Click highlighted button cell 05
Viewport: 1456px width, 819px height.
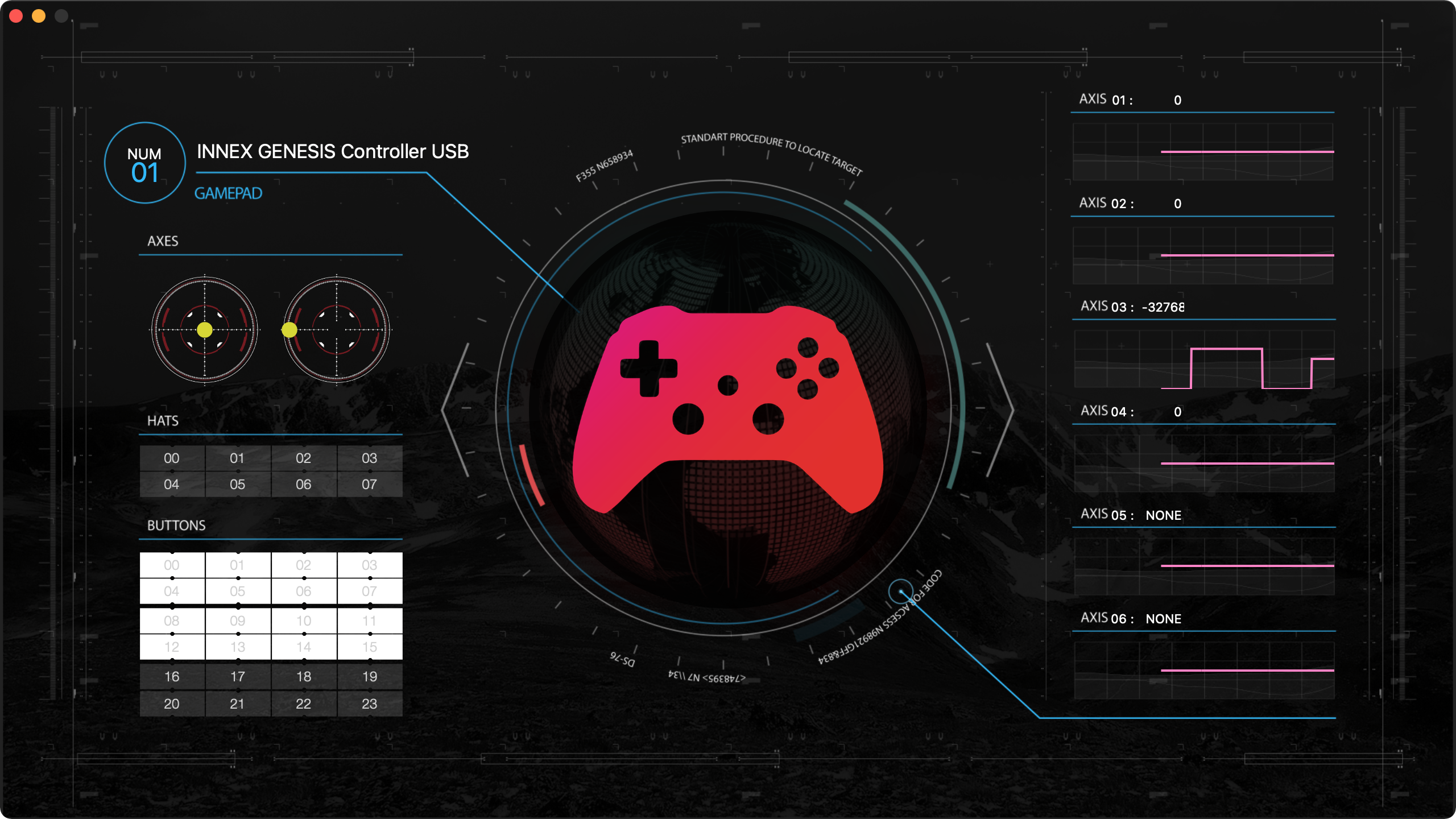click(x=238, y=591)
